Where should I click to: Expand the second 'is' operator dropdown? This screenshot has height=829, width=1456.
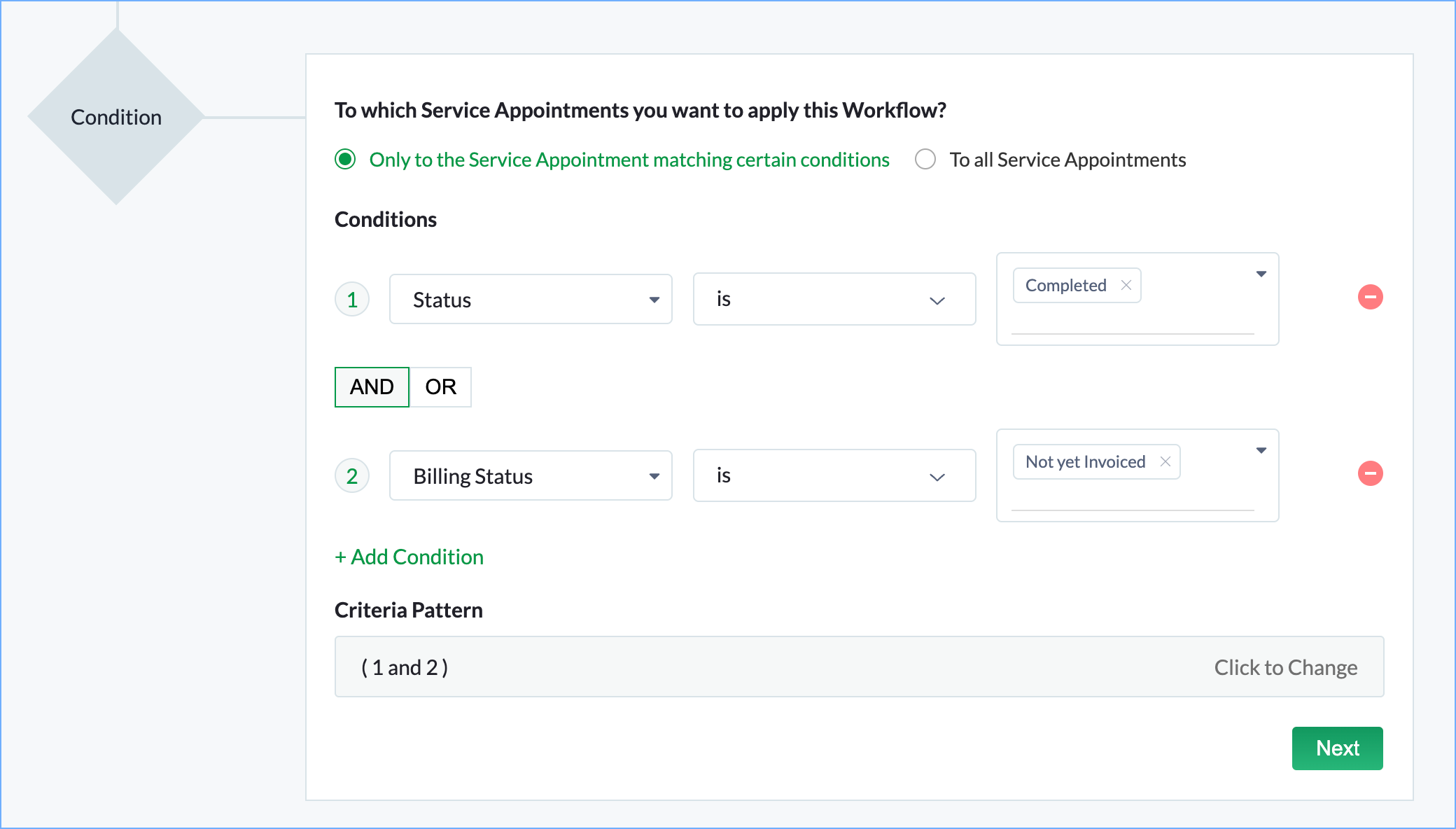coord(834,476)
